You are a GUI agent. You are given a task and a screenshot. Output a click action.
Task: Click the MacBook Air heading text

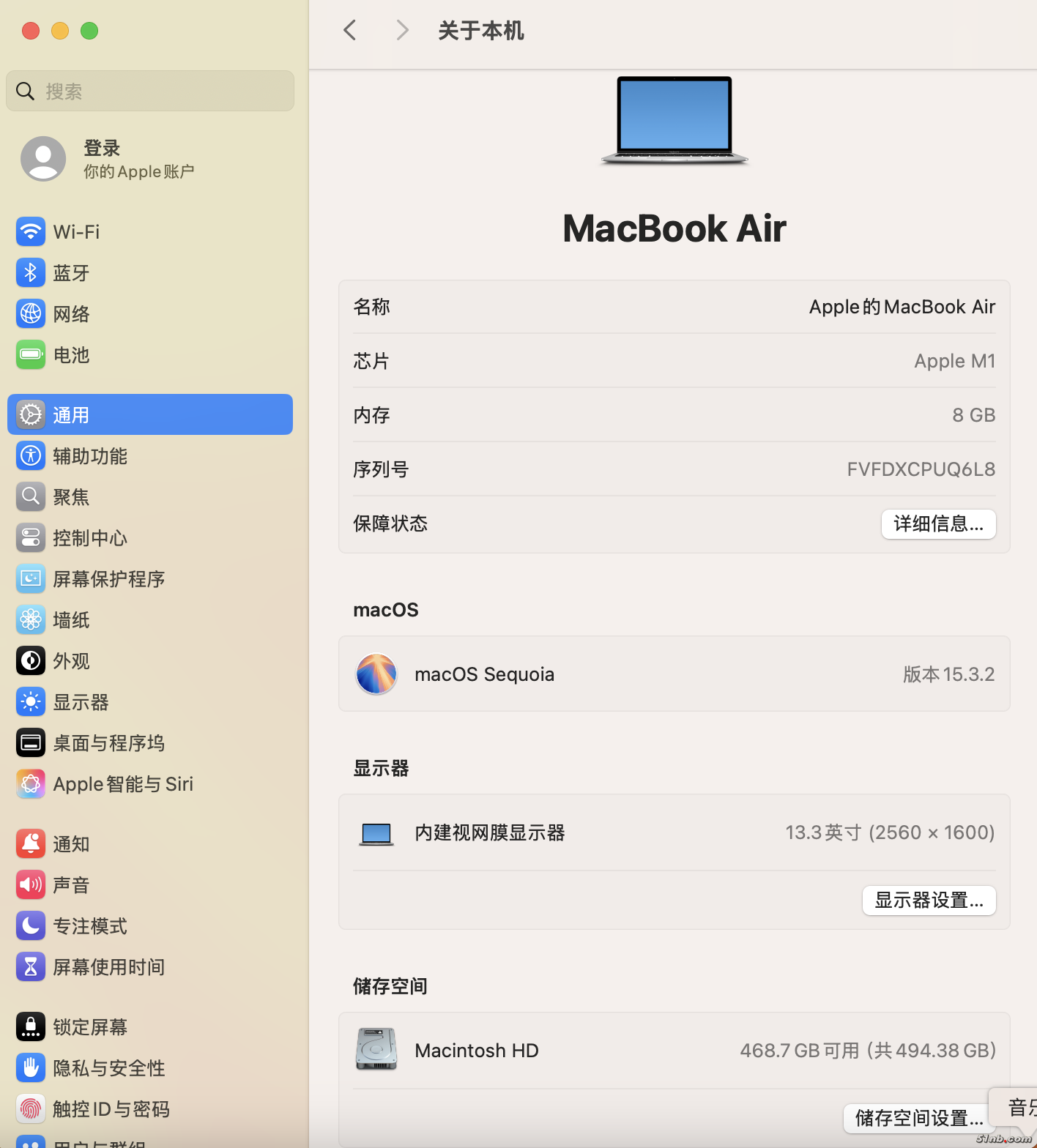674,228
